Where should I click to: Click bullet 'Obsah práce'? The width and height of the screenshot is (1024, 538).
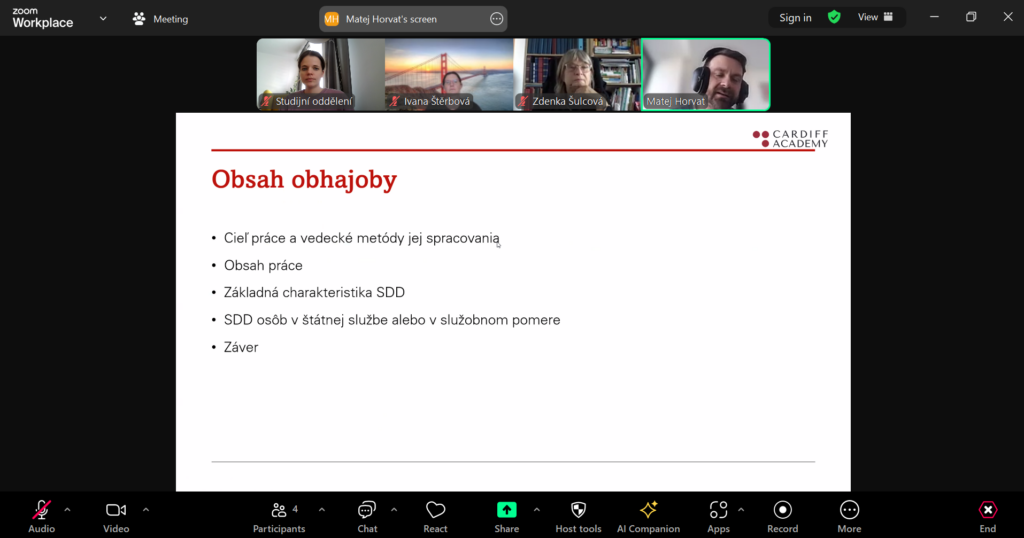pos(263,266)
